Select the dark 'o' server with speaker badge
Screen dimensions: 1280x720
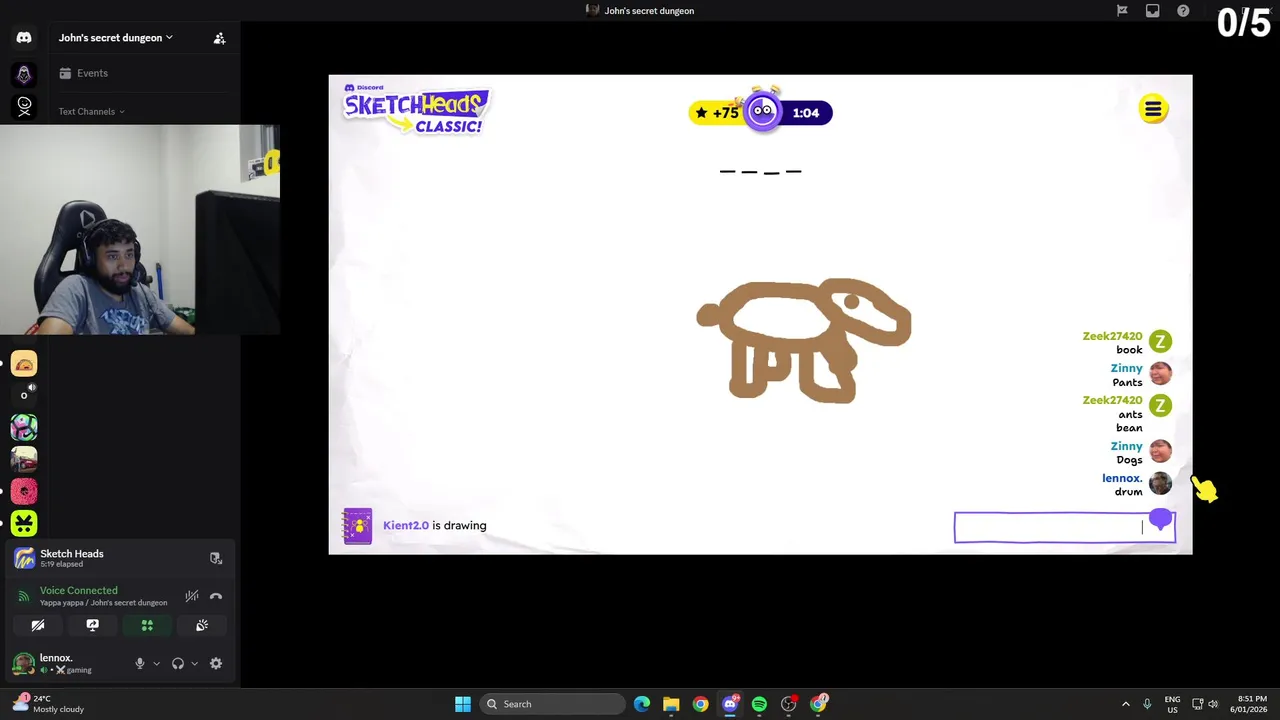(24, 395)
